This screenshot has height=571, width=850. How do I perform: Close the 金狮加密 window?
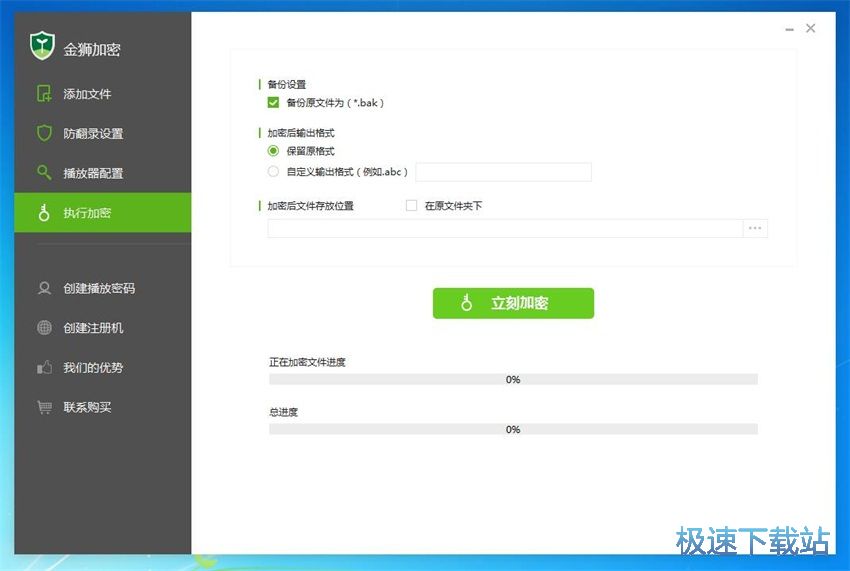[810, 28]
